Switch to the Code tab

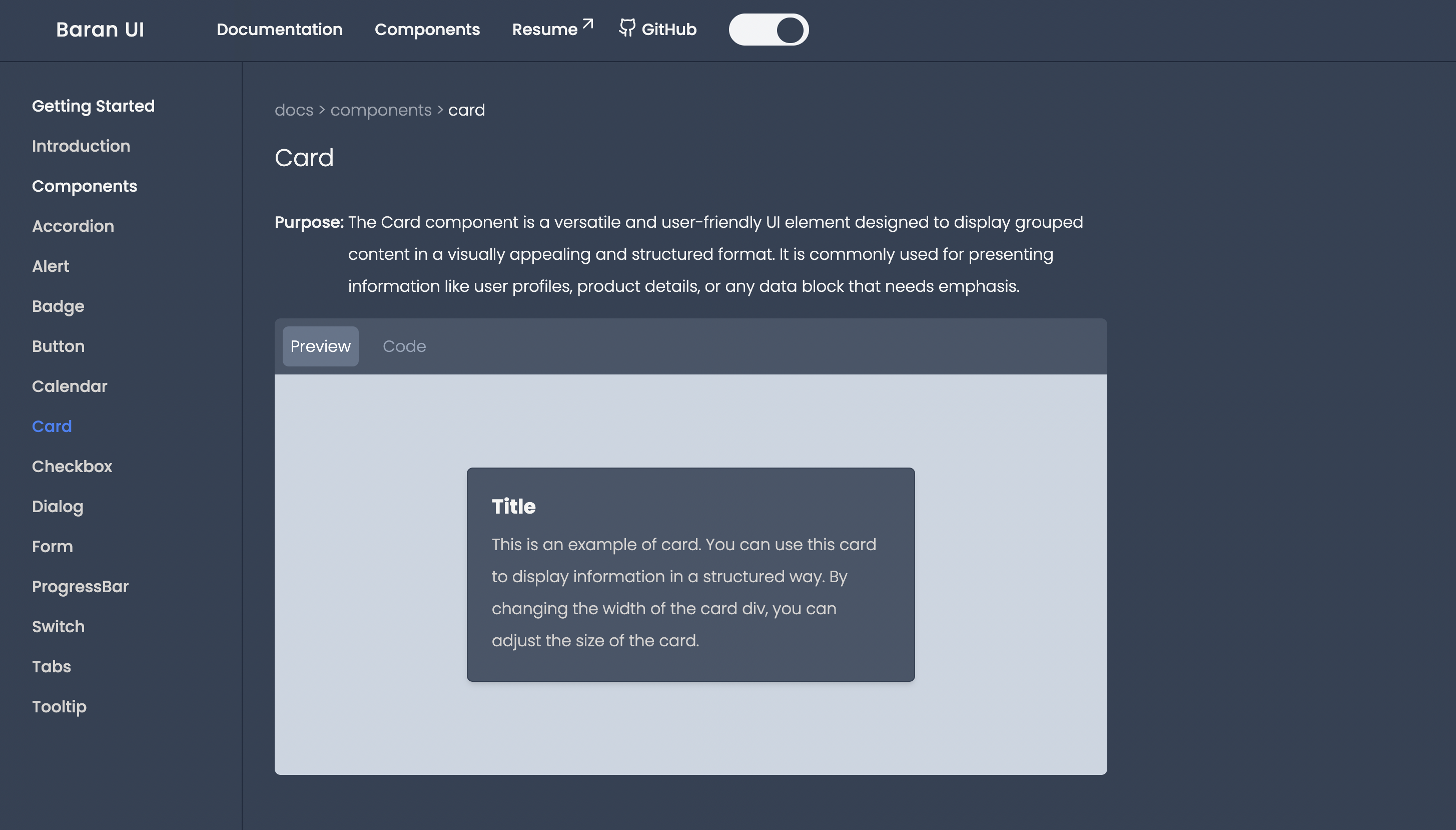[x=404, y=346]
